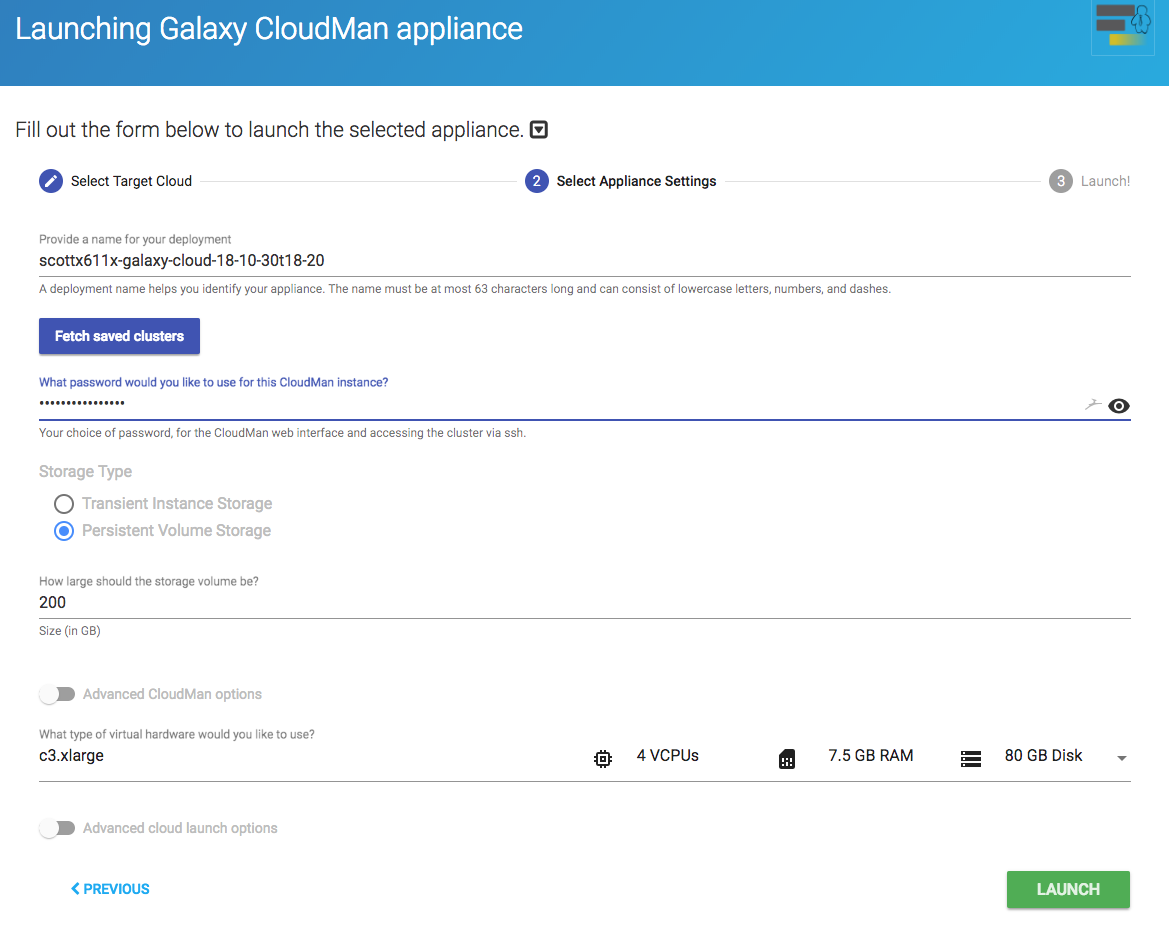Edit the deployment name field
1169x937 pixels.
[x=584, y=261]
